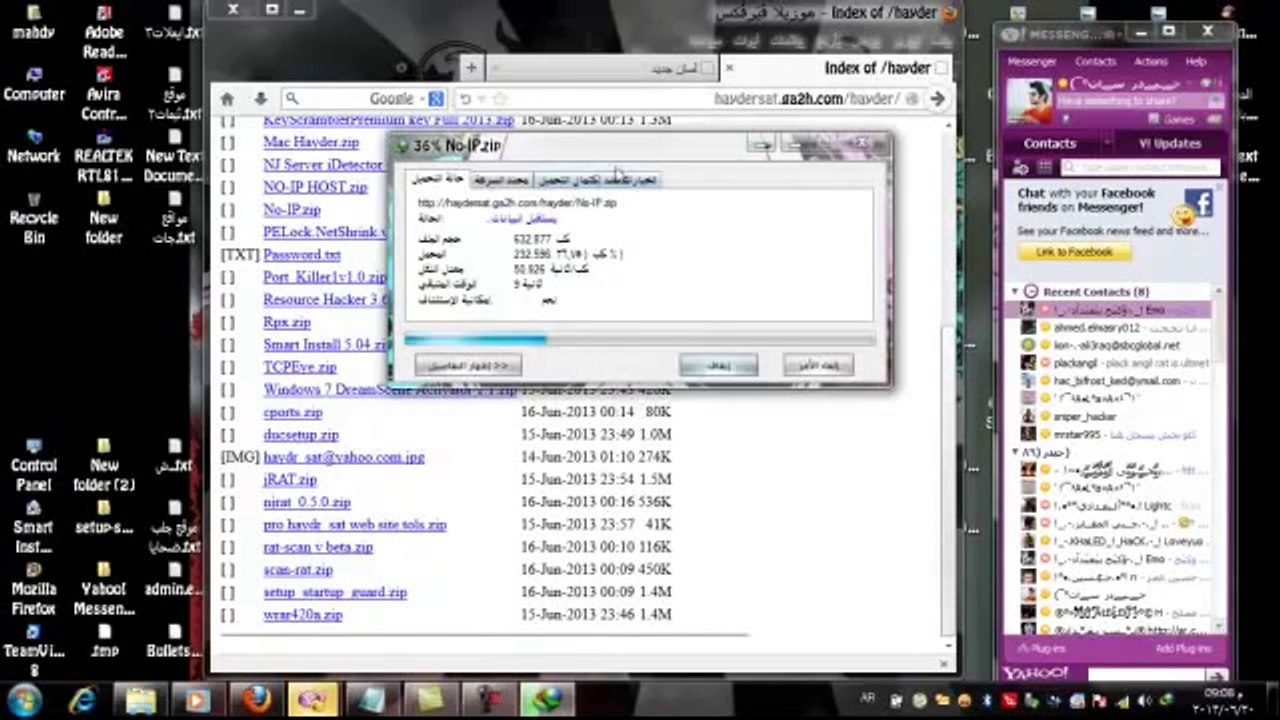Screen dimensions: 1280x720
Task: Click the Messenger contact search field
Action: [x=1140, y=168]
